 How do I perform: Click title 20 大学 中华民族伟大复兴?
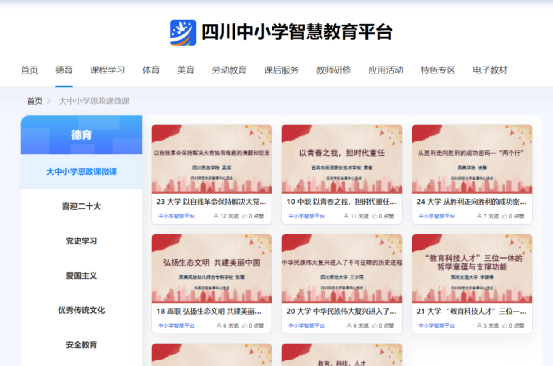[341, 311]
